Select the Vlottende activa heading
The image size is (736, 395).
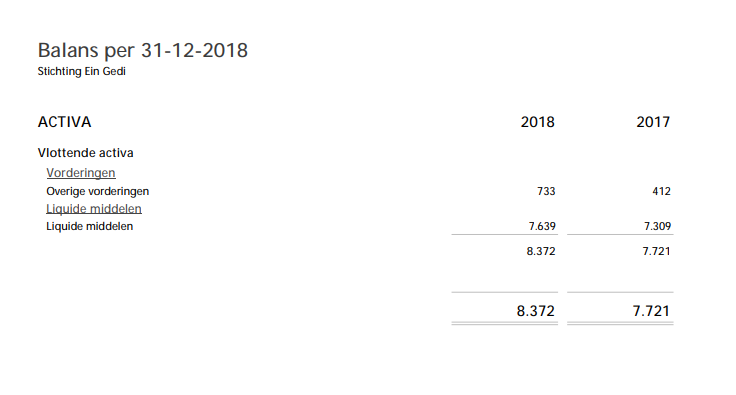(x=85, y=153)
